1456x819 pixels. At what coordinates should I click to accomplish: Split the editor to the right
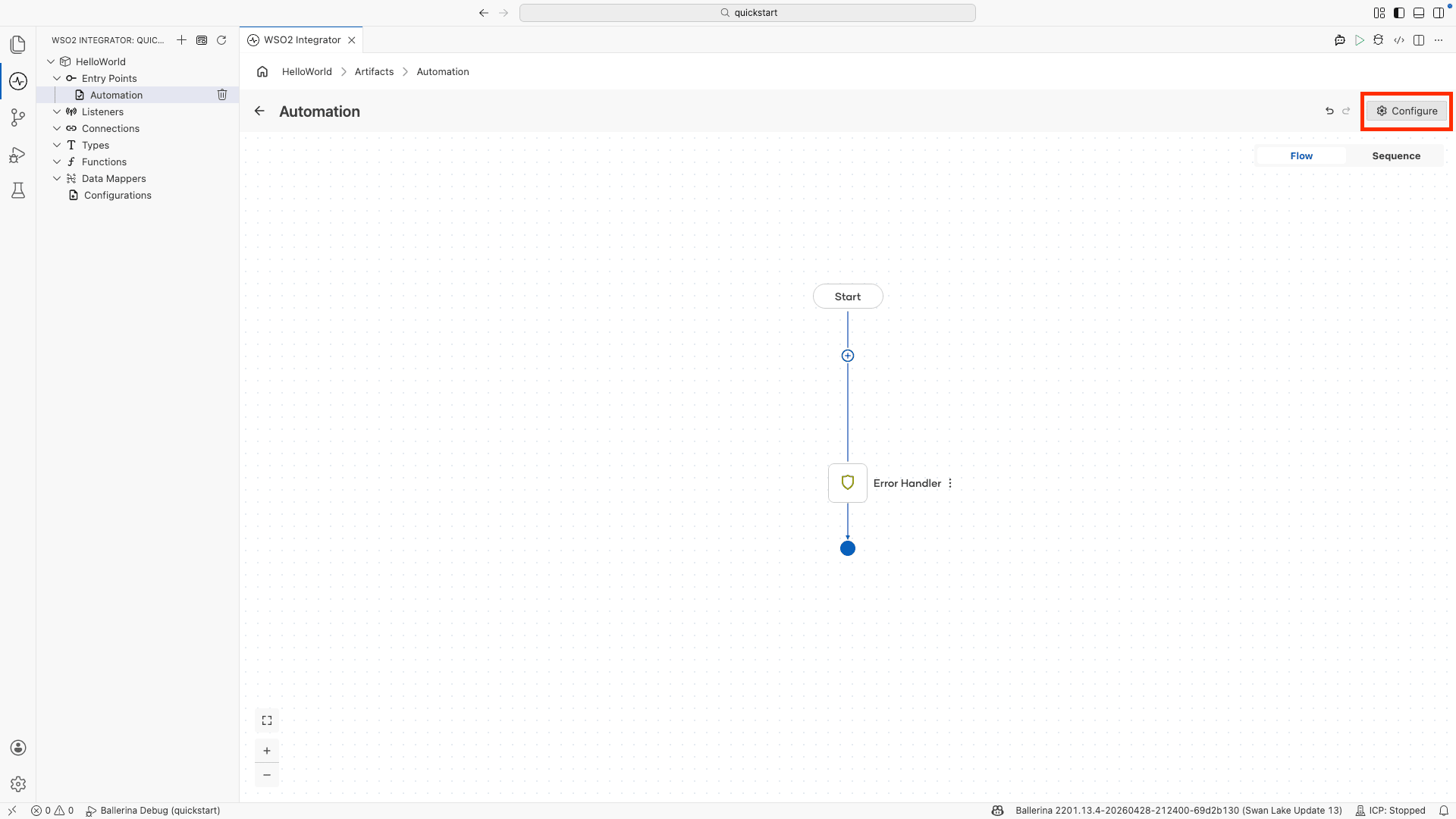pyautogui.click(x=1419, y=40)
